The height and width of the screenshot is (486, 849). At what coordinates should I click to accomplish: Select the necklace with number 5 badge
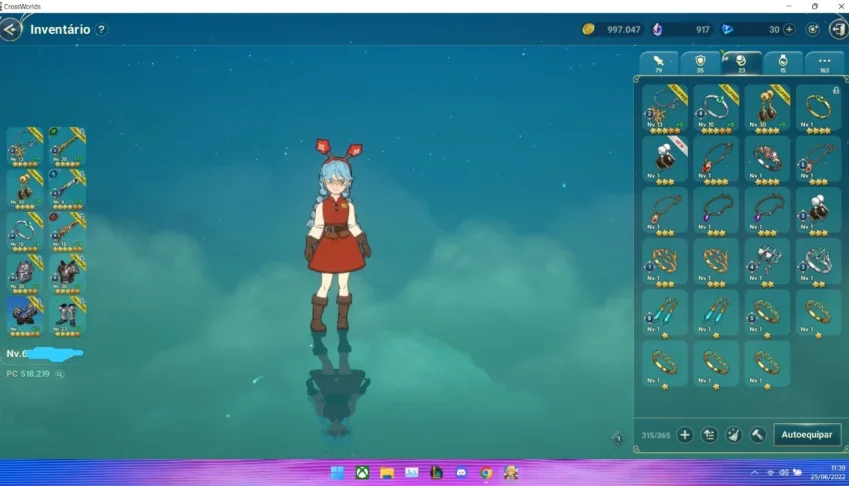pos(818,160)
